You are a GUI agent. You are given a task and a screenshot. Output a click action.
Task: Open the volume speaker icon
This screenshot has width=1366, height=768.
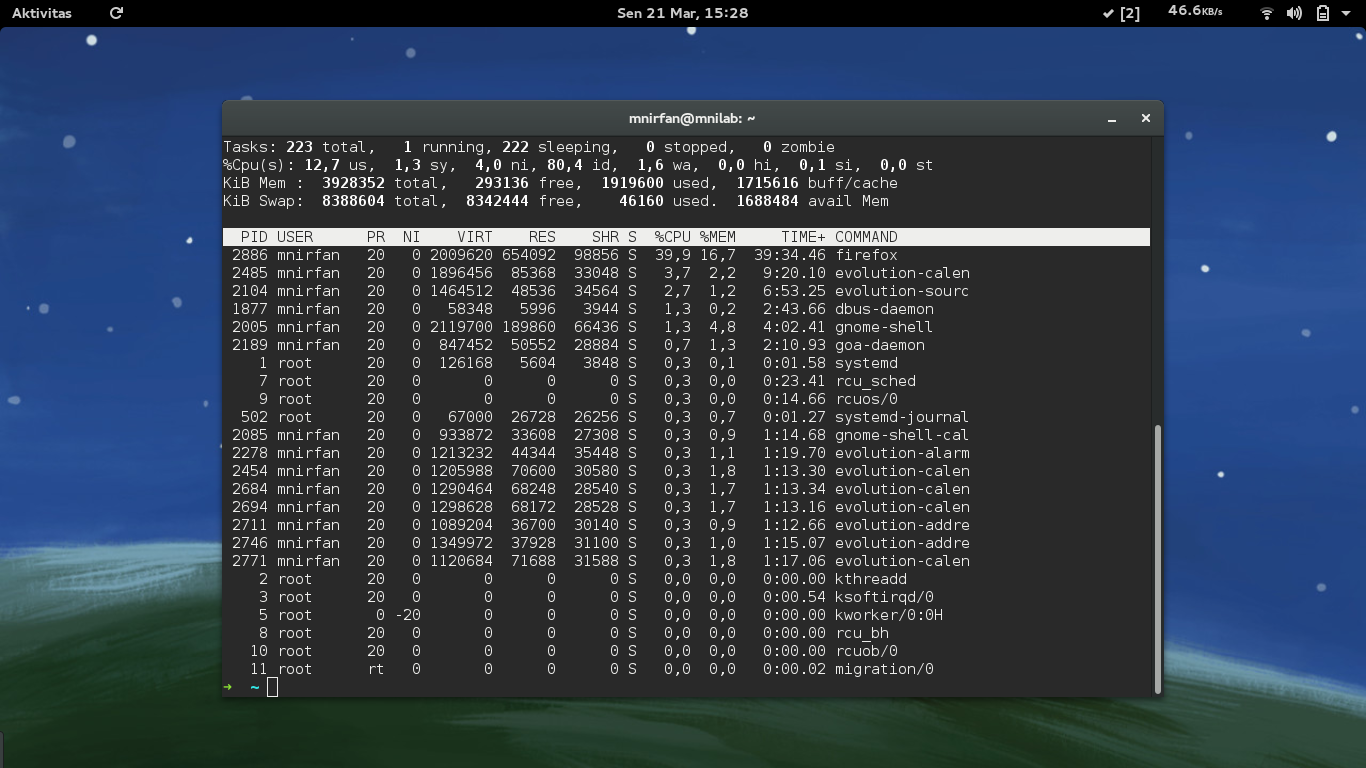coord(1294,13)
